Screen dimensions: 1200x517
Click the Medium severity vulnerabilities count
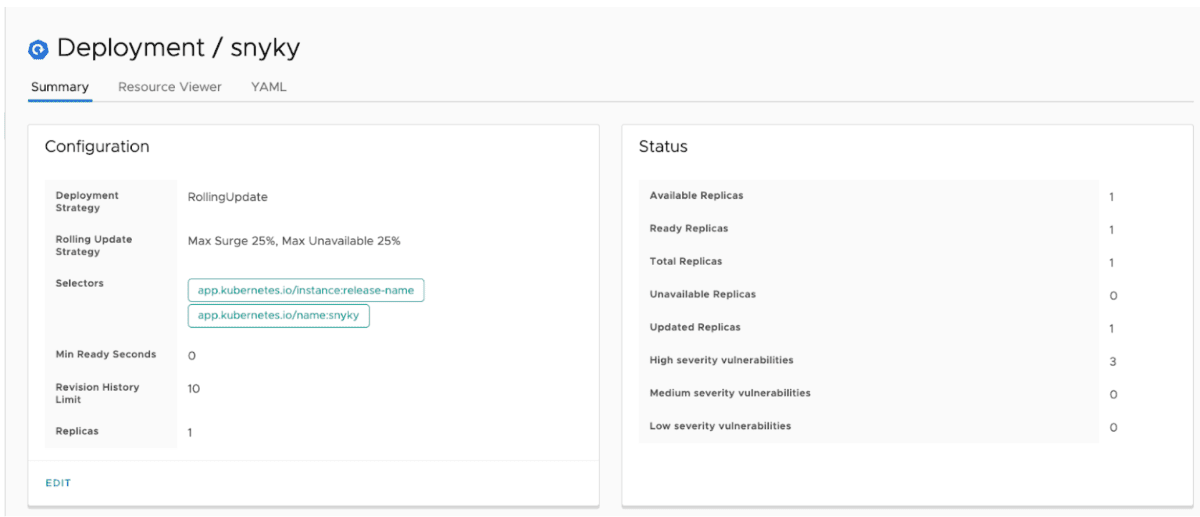[x=1113, y=395]
